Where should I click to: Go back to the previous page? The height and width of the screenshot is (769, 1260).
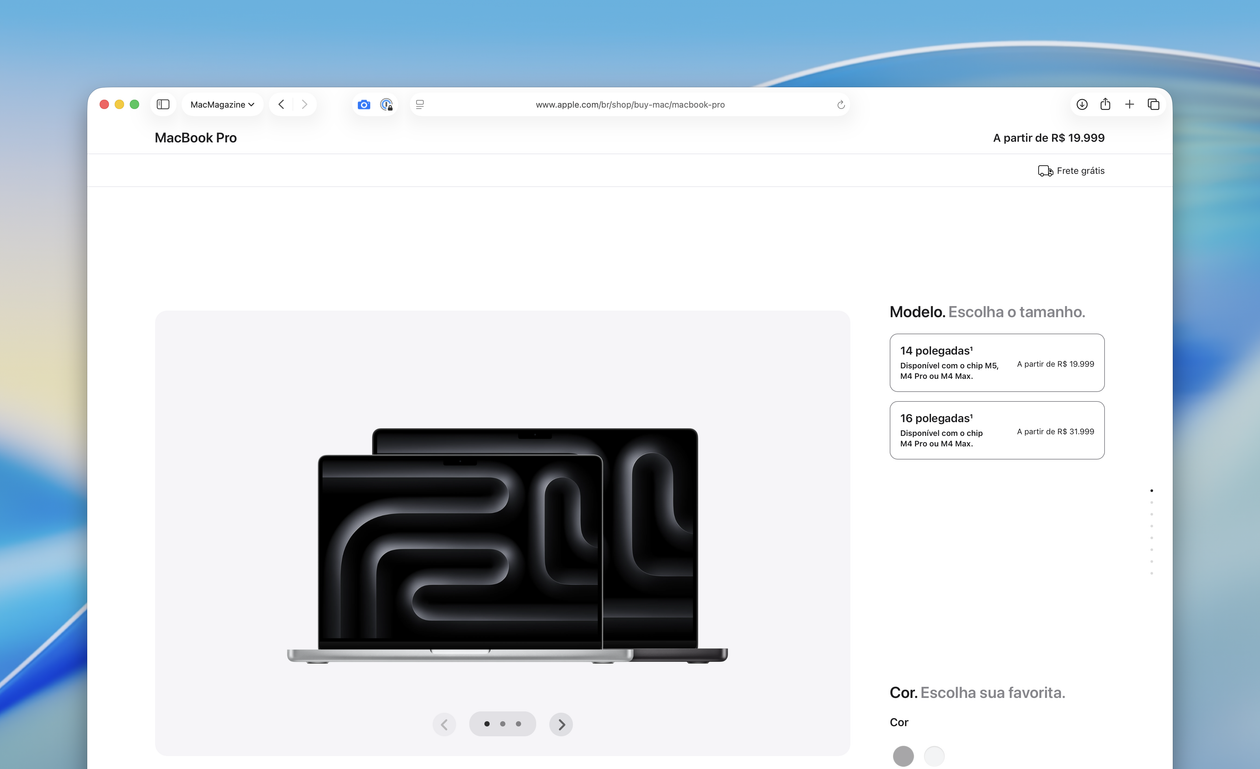click(281, 104)
